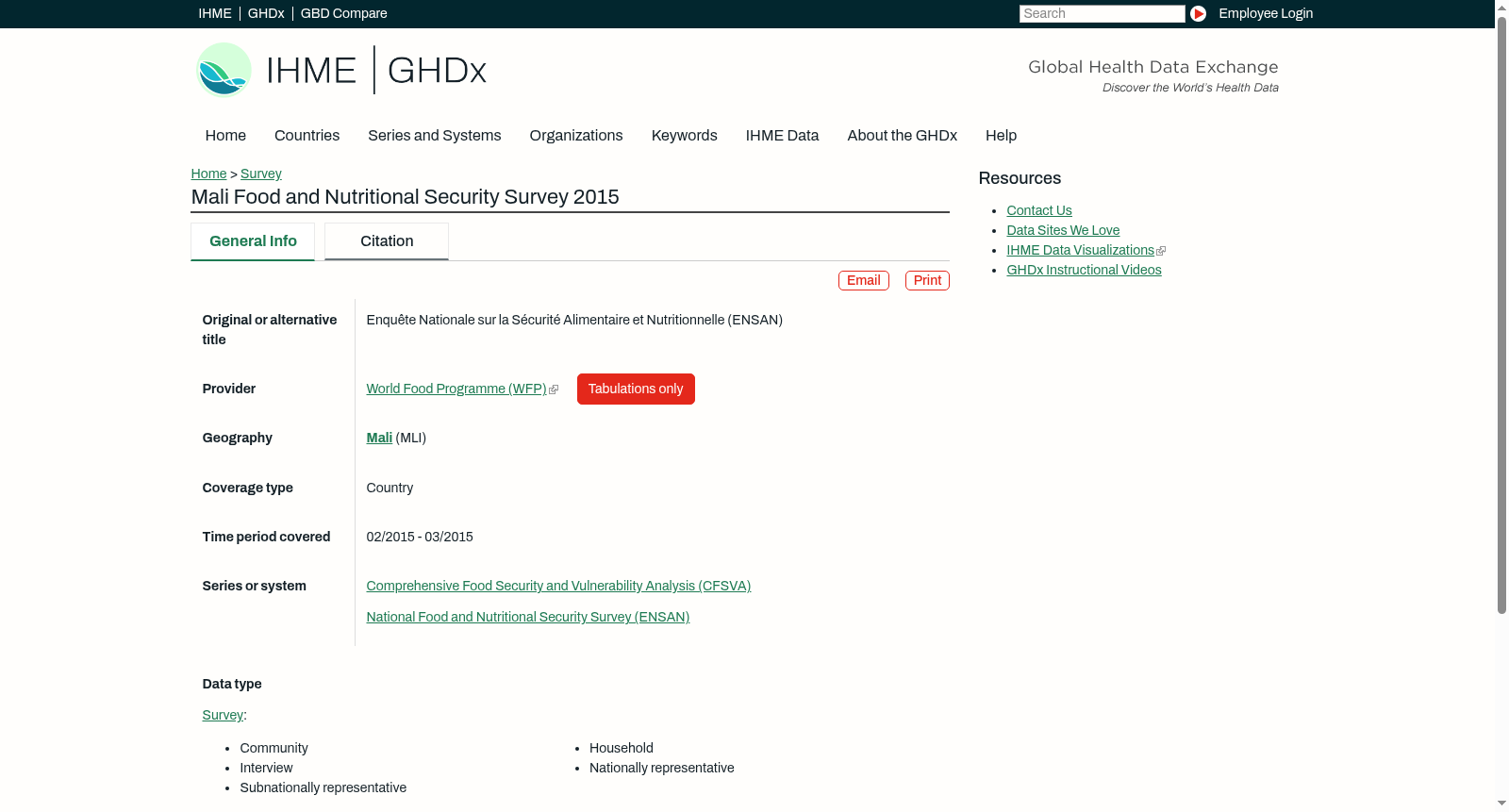Click the Email button
The image size is (1509, 812).
click(x=864, y=281)
